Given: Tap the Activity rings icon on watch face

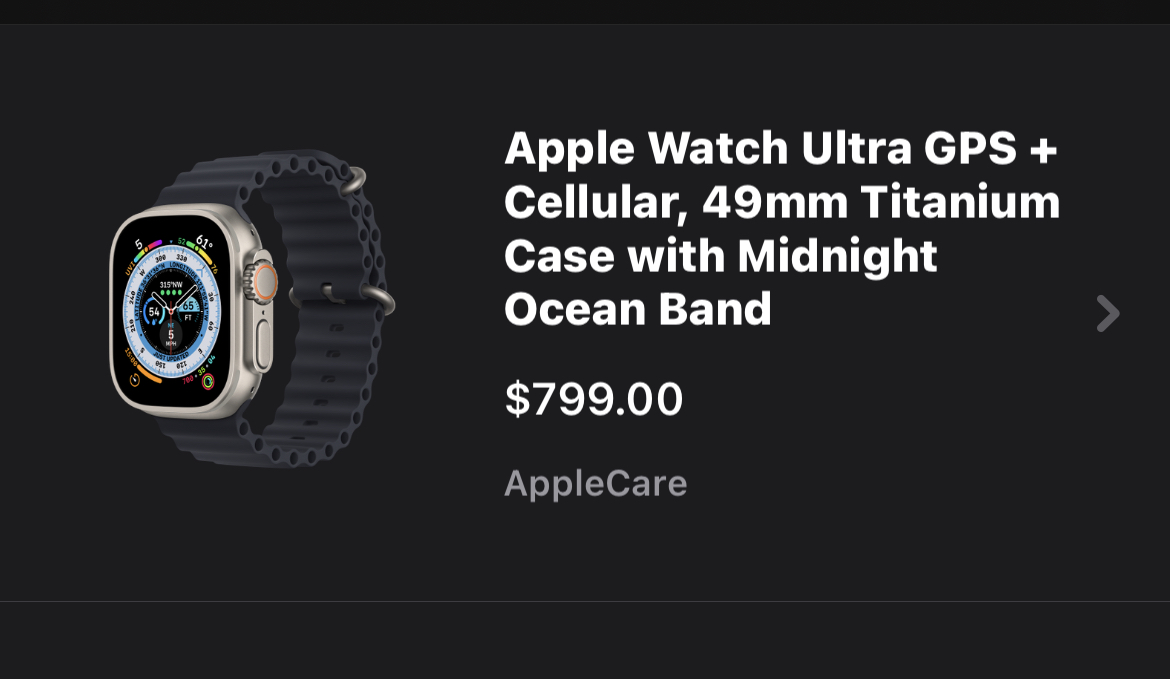Looking at the screenshot, I should click(208, 380).
